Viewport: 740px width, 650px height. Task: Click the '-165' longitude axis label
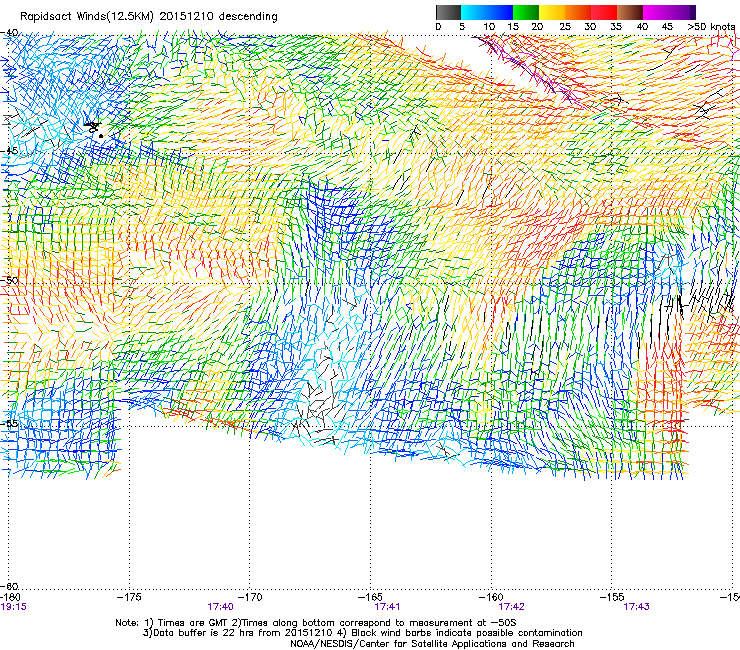tap(370, 597)
